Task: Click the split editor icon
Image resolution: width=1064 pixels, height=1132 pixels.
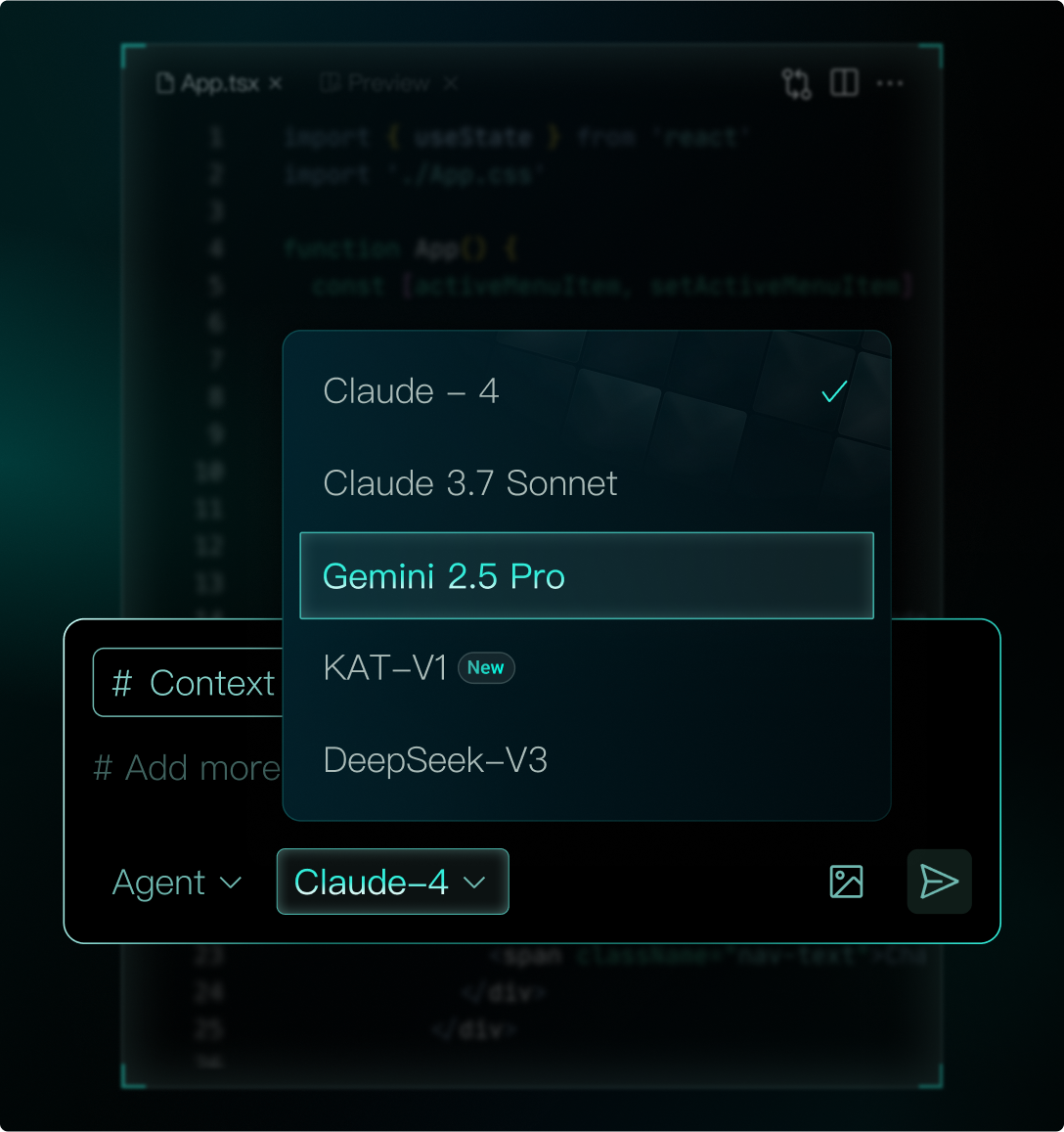Action: pyautogui.click(x=844, y=83)
